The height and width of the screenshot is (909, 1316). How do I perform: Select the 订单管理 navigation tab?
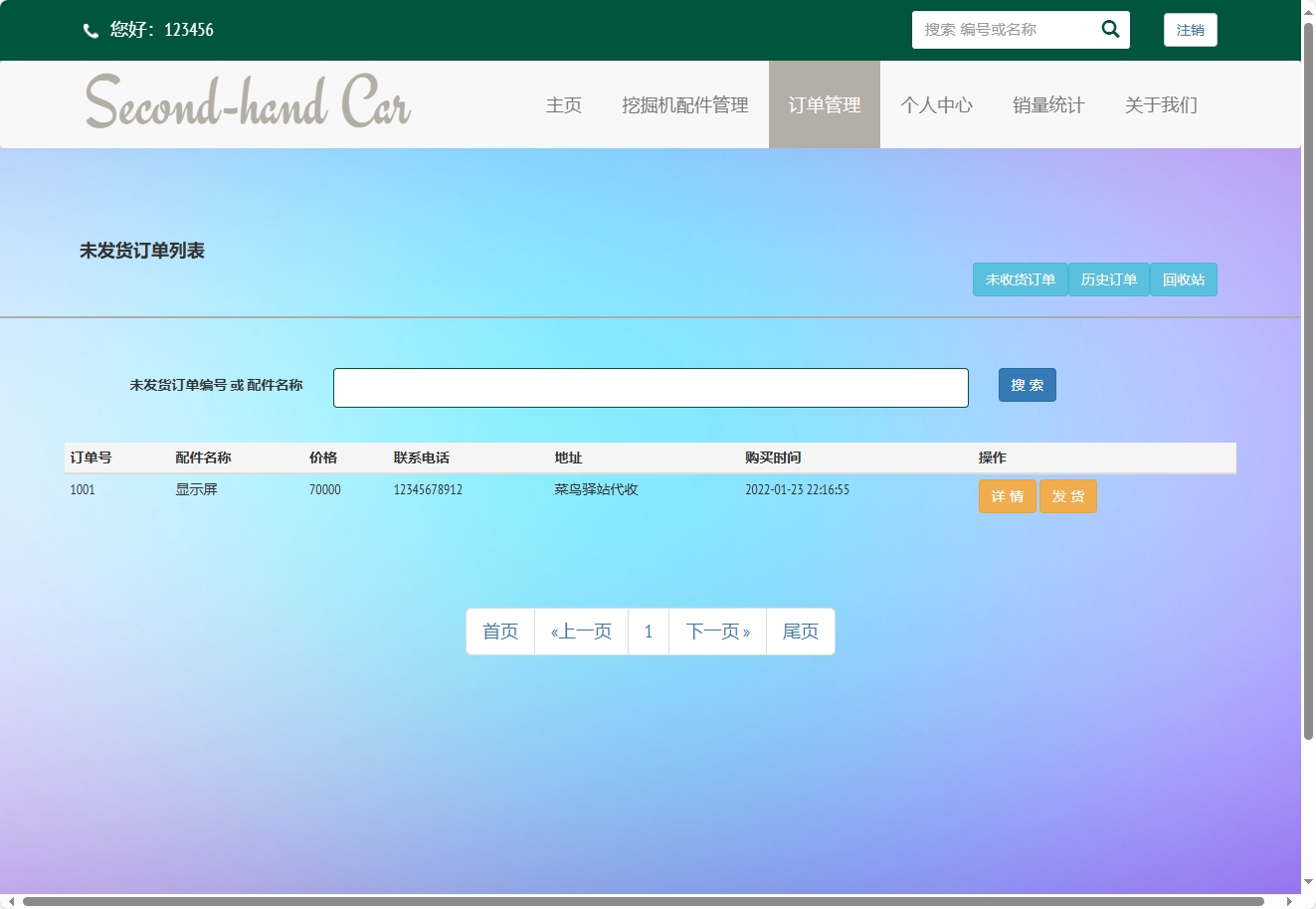click(x=824, y=105)
